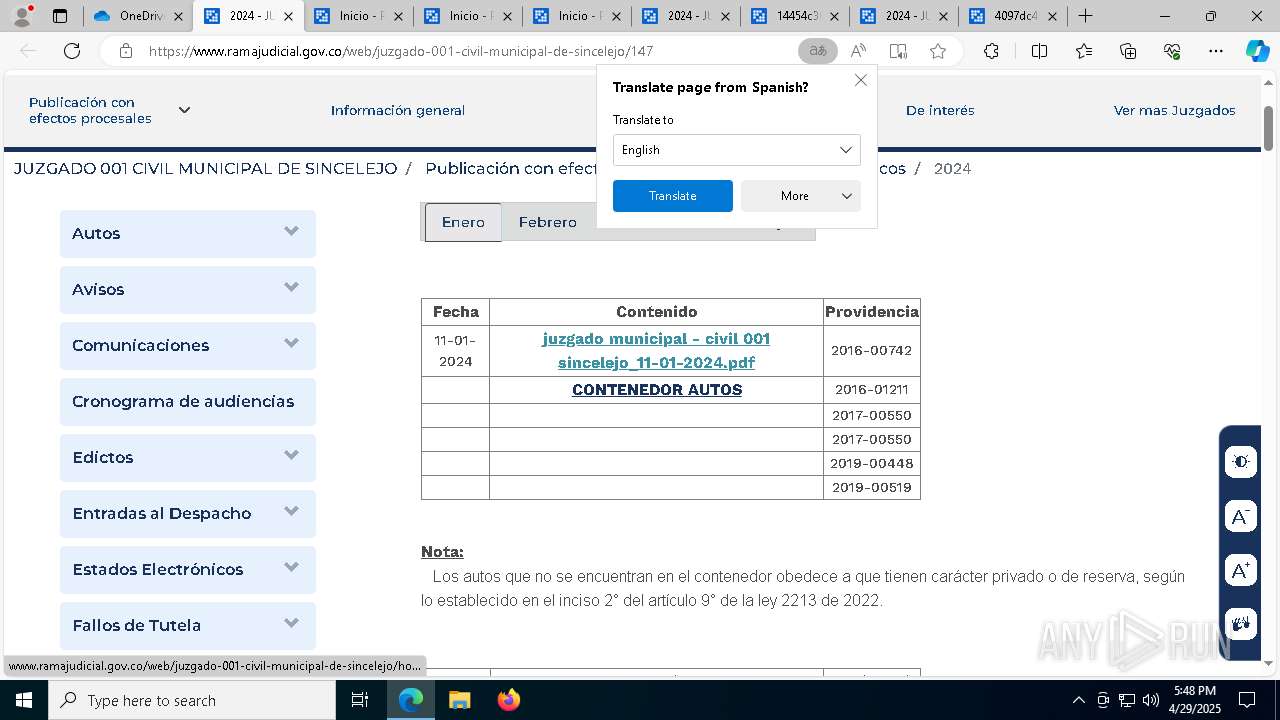Open sign language accessibility icon
The image size is (1280, 720).
point(1241,625)
